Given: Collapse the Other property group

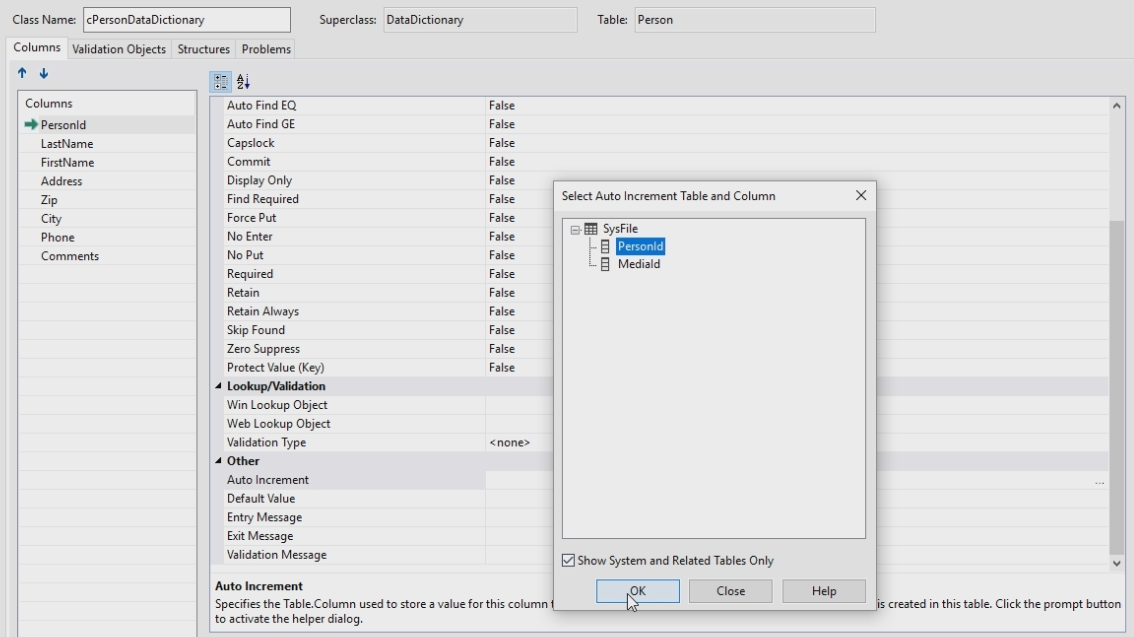Looking at the screenshot, I should (x=219, y=462).
